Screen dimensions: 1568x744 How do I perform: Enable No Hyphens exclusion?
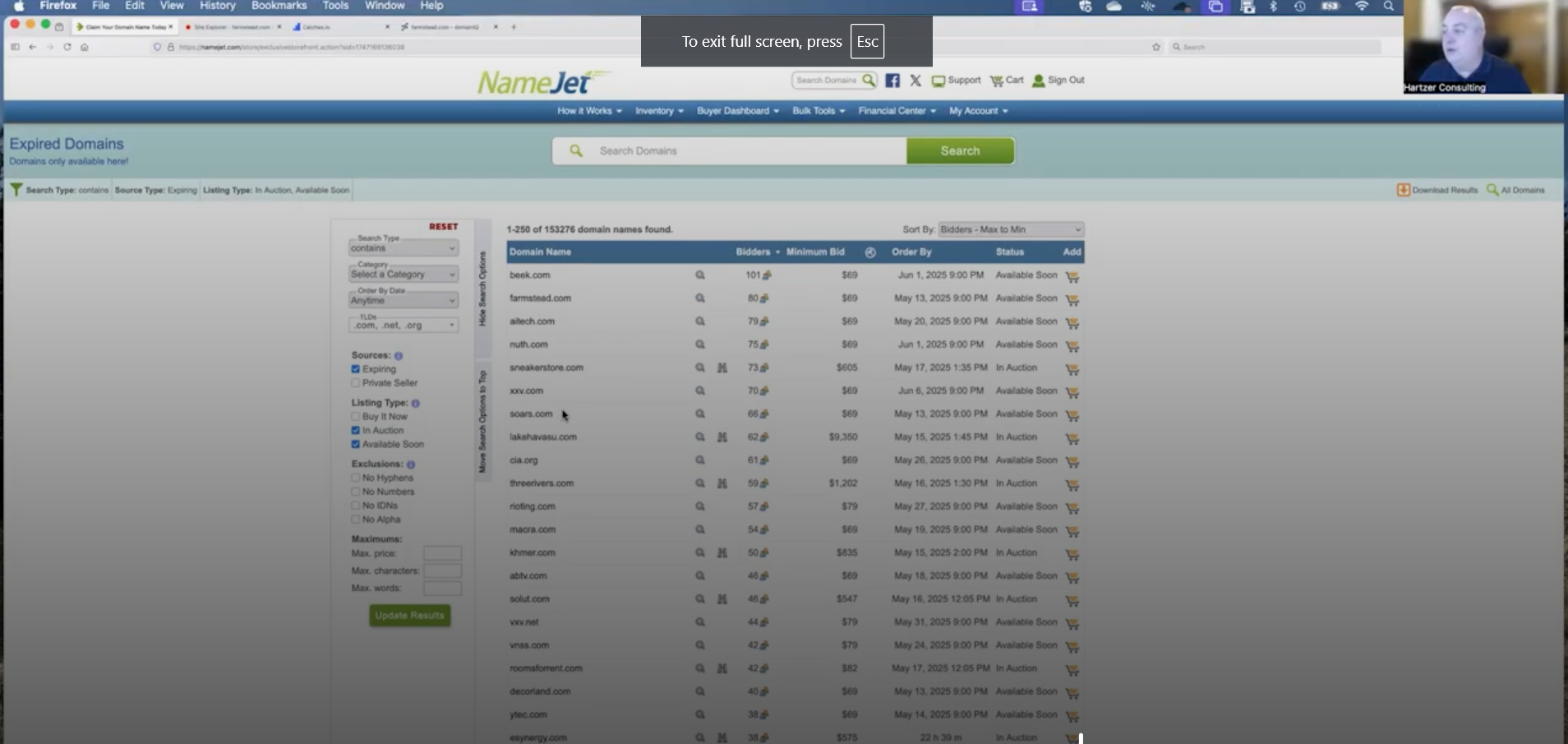click(x=356, y=478)
